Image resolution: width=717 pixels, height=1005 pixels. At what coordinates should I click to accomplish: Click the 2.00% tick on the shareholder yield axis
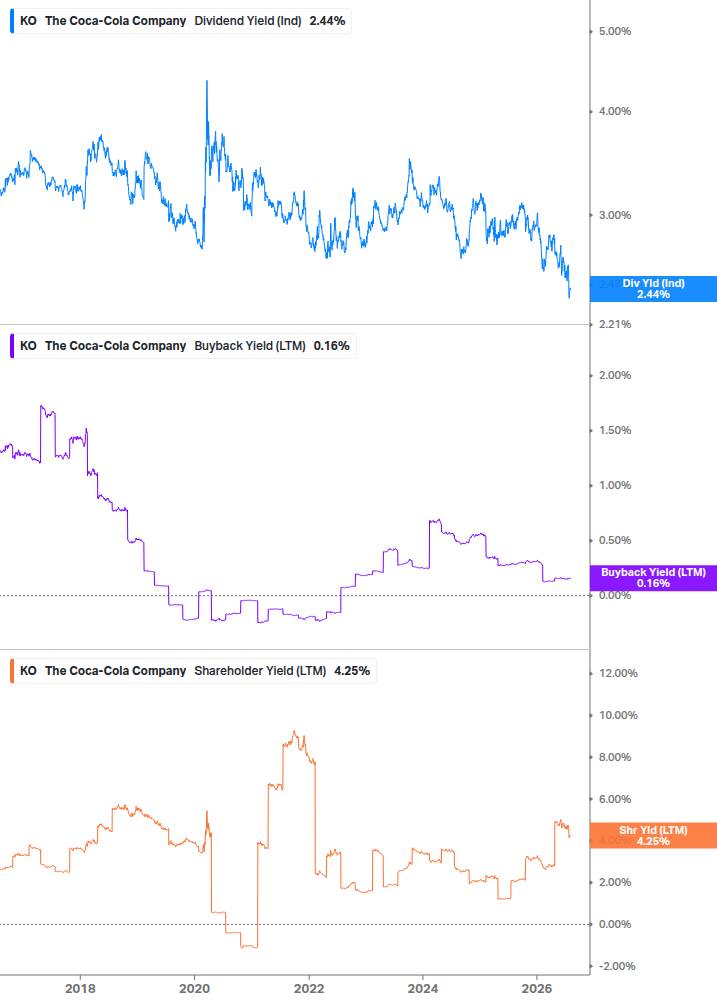[614, 883]
